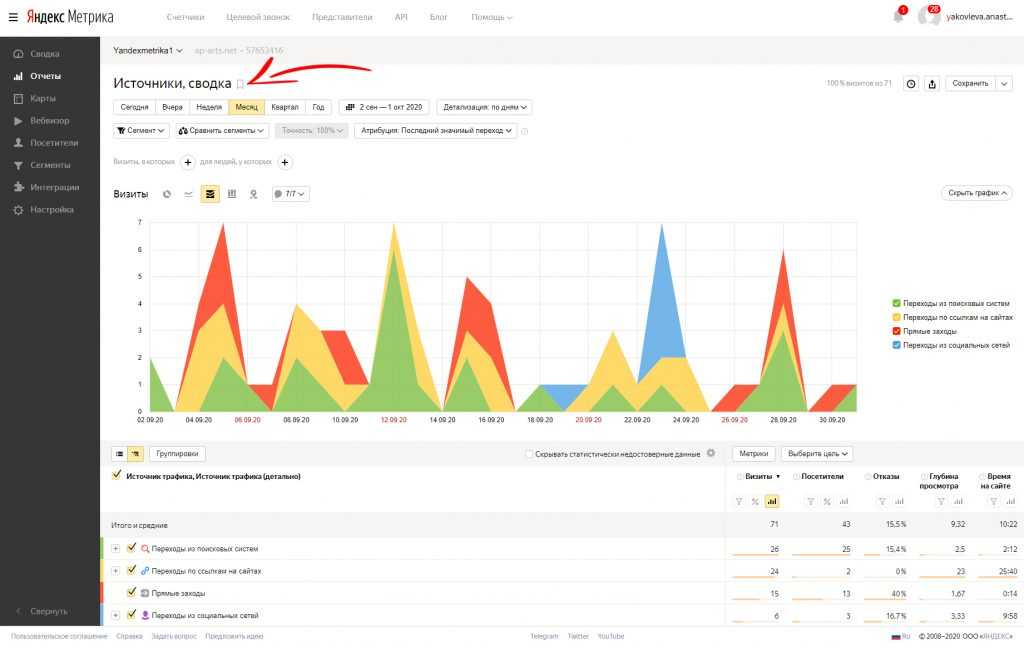
Task: Go to Вебвизор in the sidebar
Action: (x=50, y=120)
